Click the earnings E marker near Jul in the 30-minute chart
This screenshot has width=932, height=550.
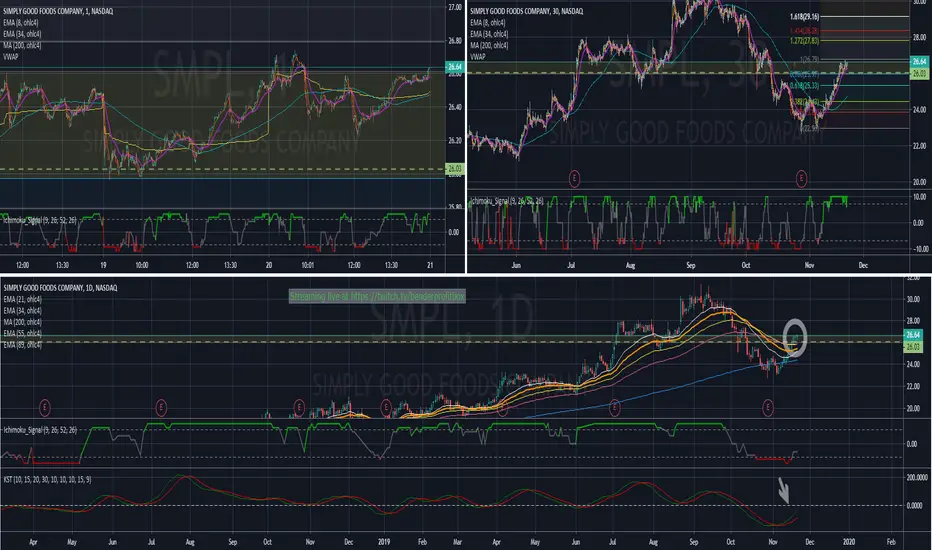574,178
